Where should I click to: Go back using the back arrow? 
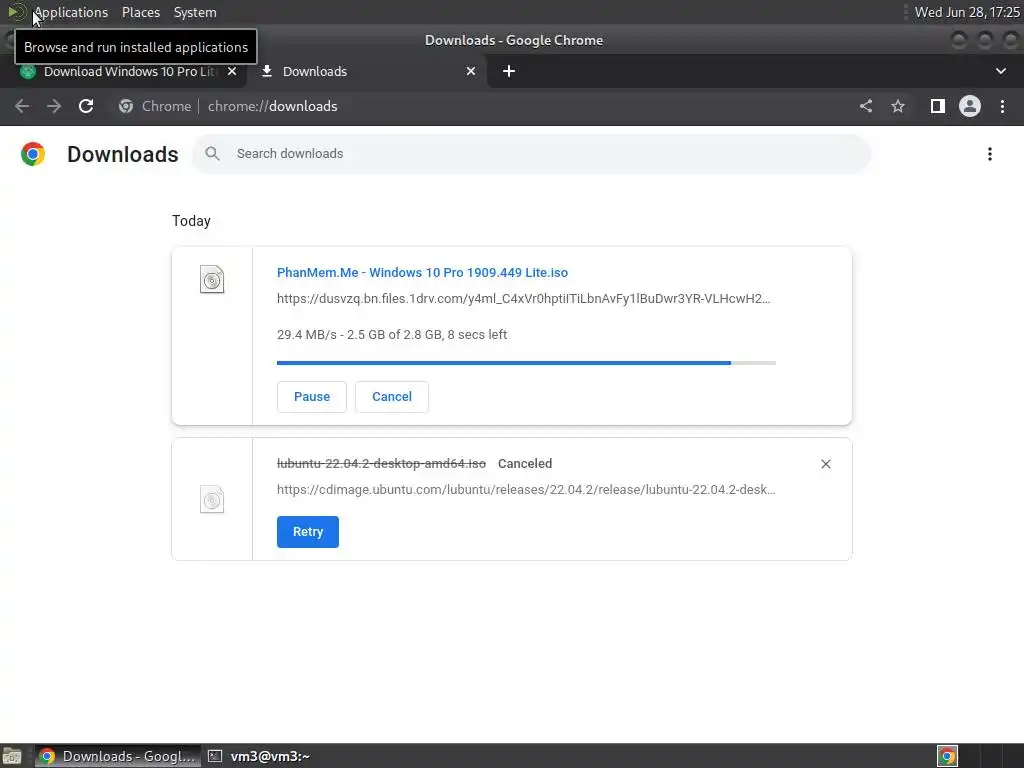(x=22, y=106)
